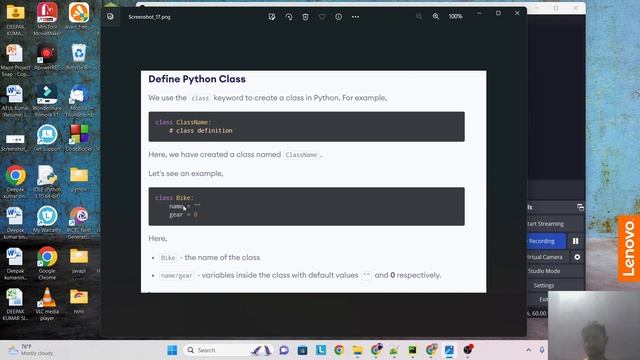Open the blue L app on taskbar
Image resolution: width=640 pixels, height=360 pixels.
321,350
